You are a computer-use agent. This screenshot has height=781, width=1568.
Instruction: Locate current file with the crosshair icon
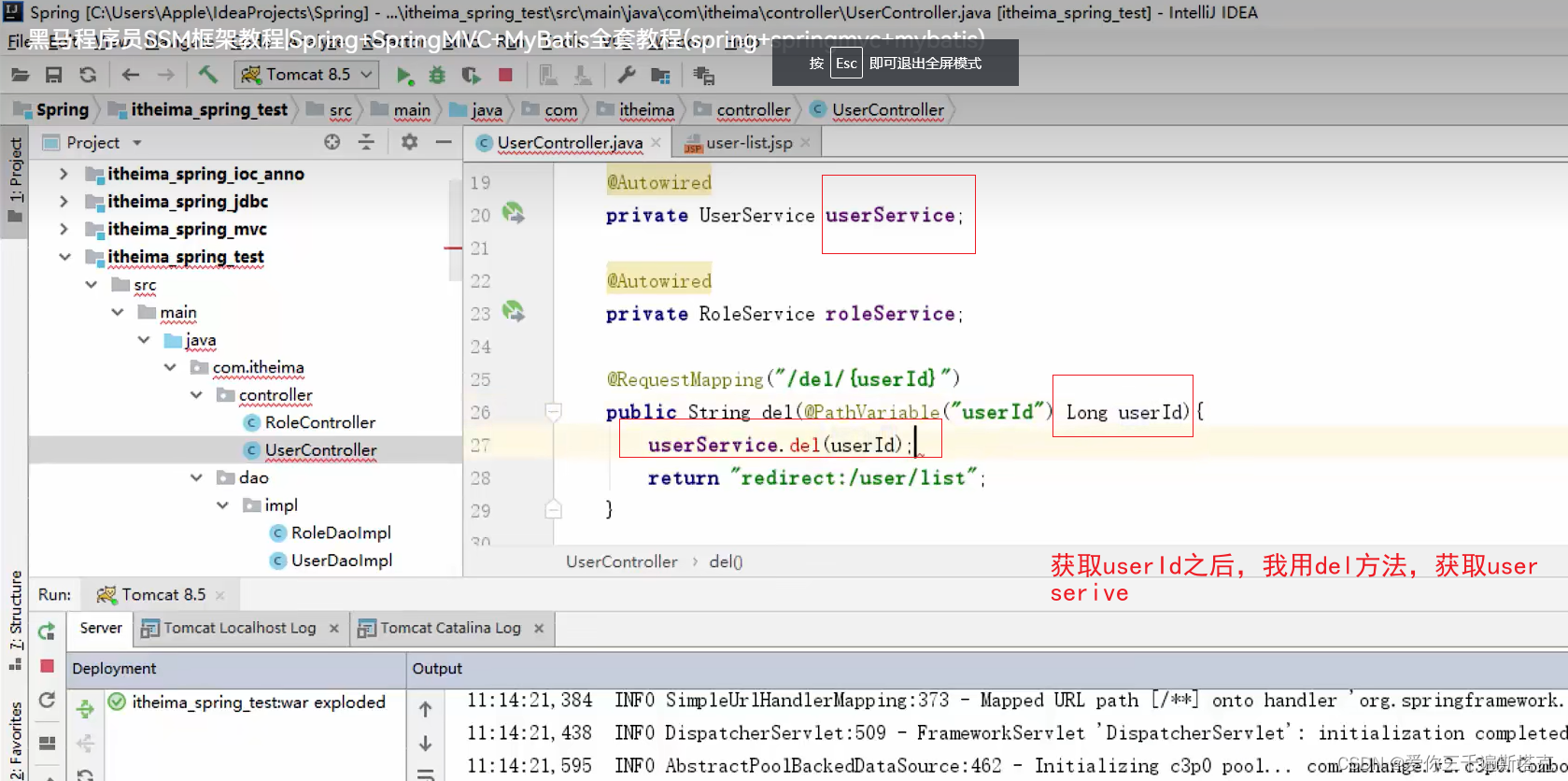(x=332, y=142)
